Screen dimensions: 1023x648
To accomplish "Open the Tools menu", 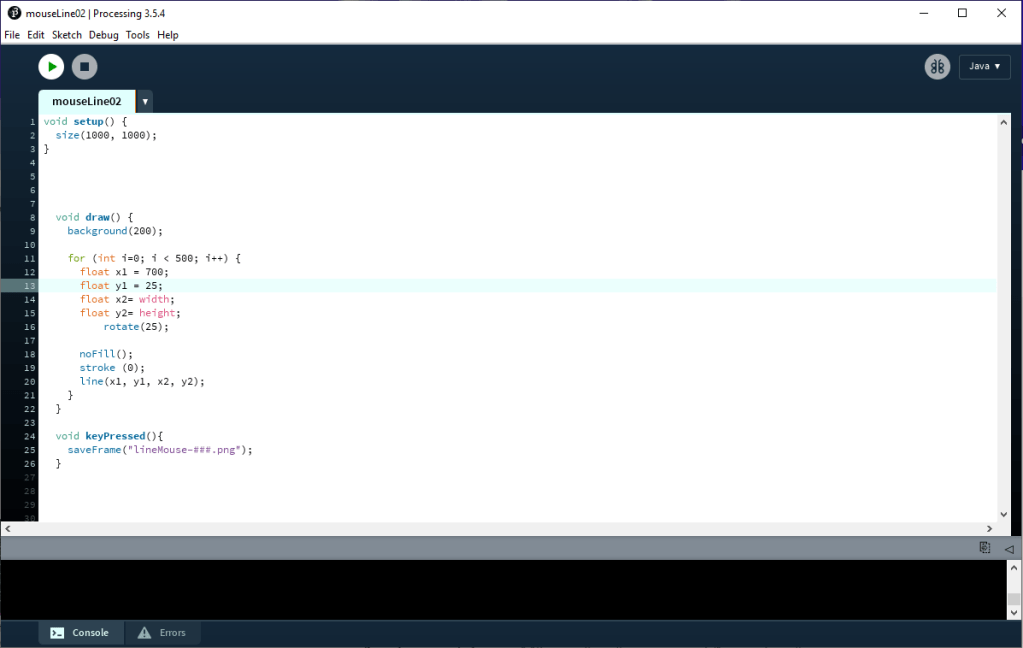I will coord(137,35).
